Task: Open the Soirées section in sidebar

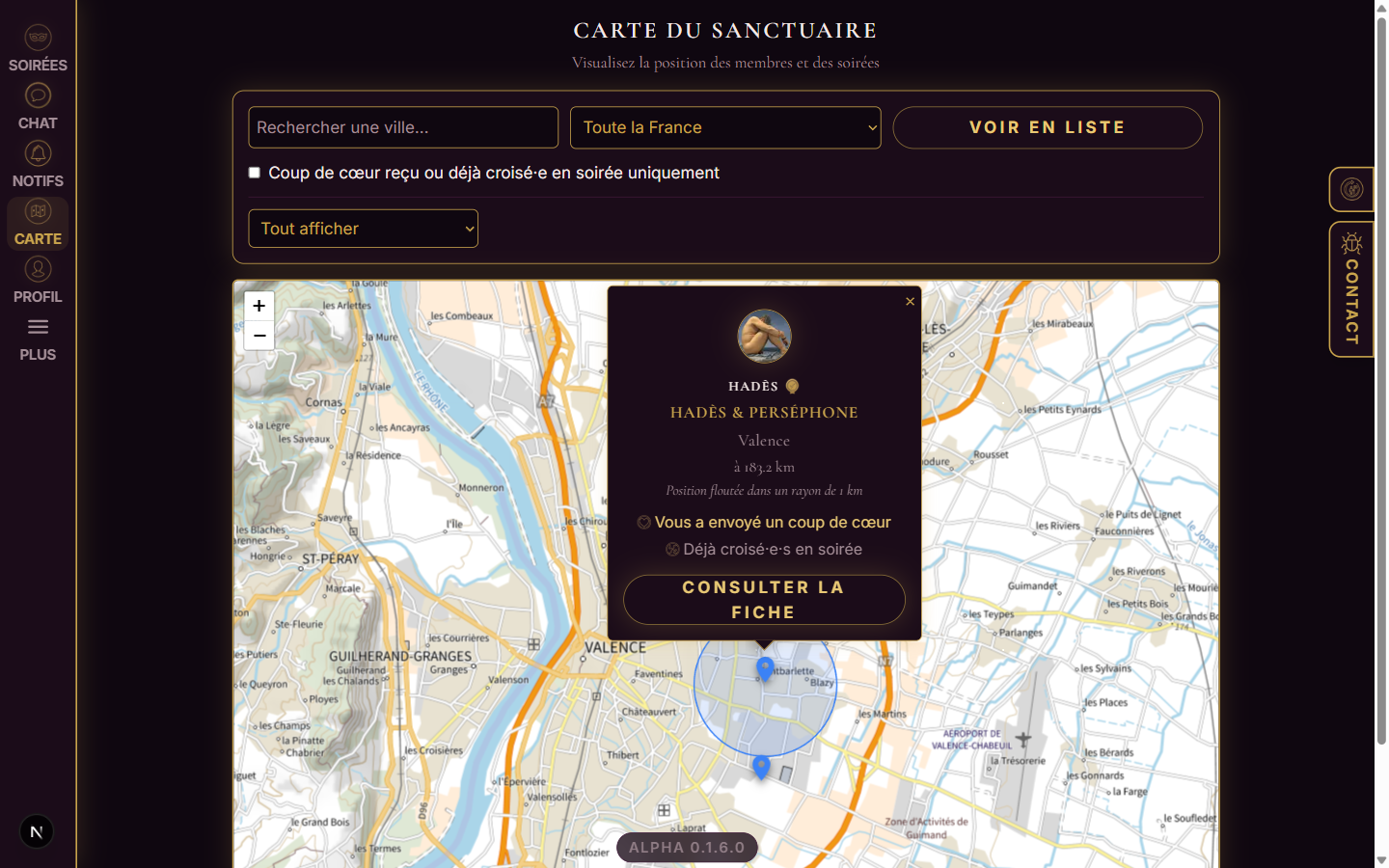Action: click(38, 49)
